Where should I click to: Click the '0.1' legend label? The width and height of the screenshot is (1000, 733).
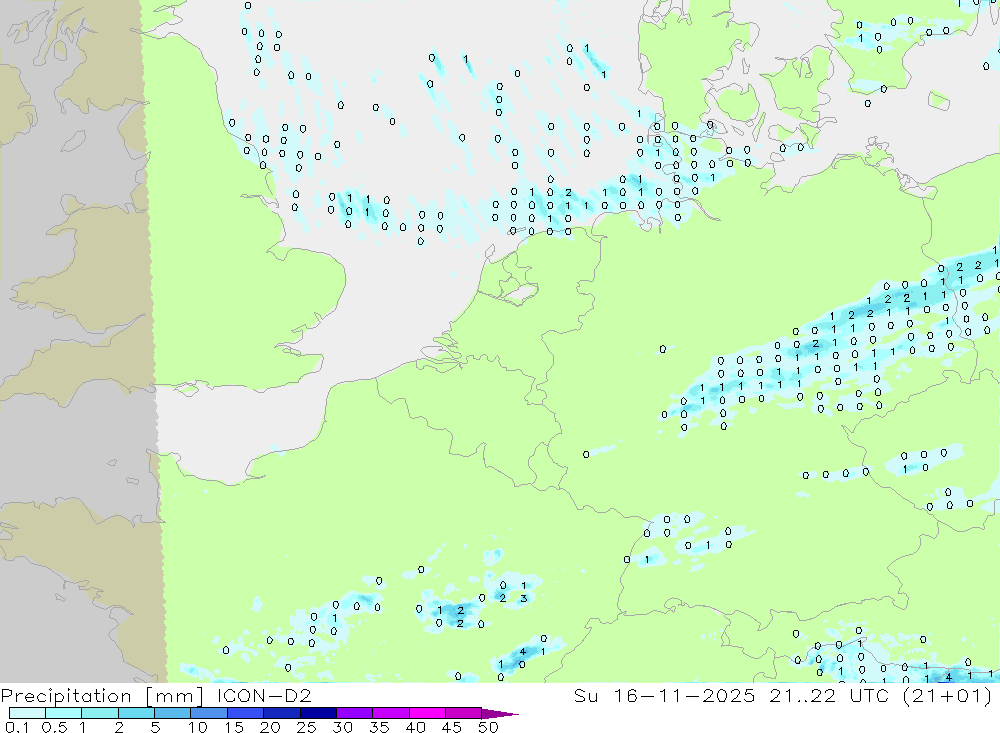[17, 727]
